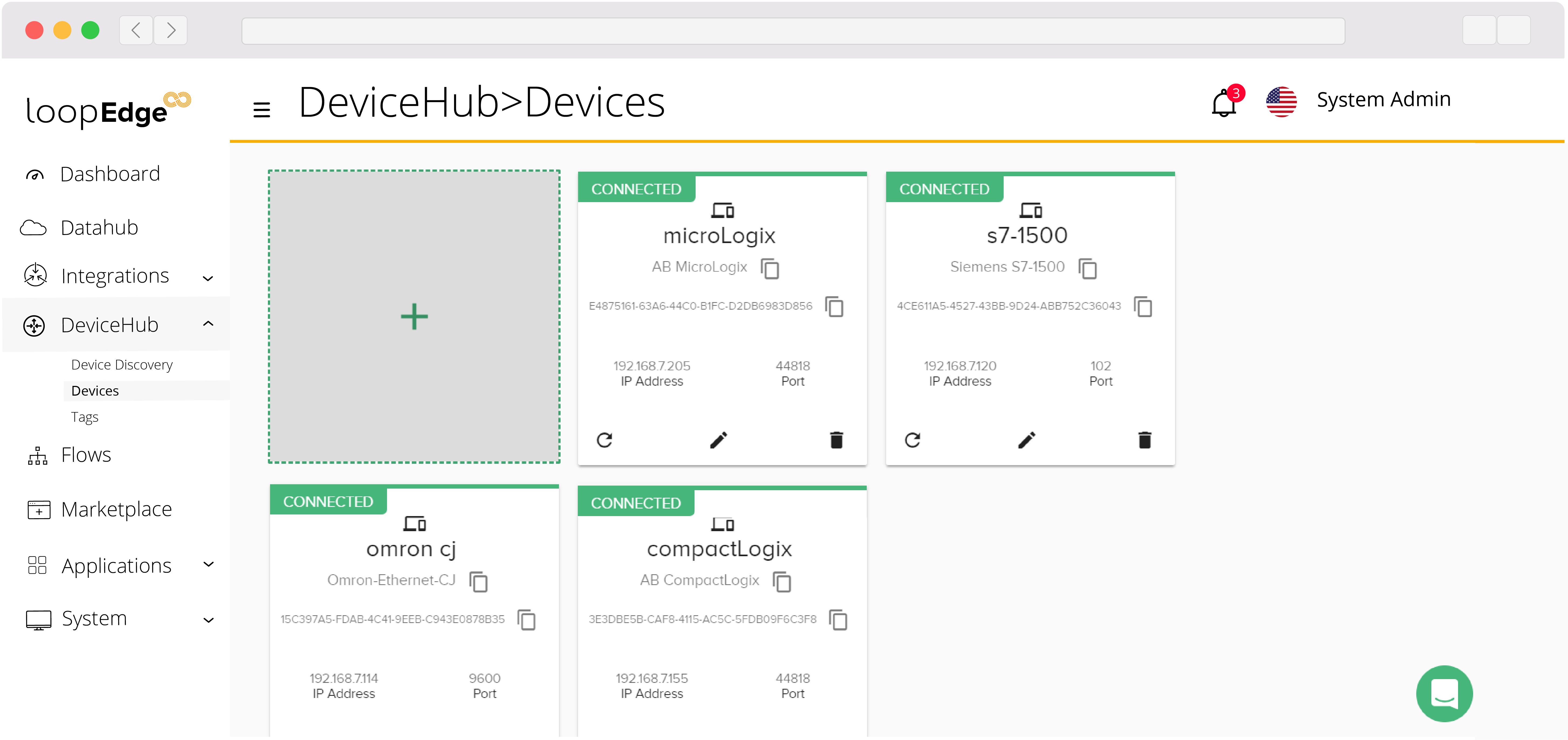Click IP address 192.168.7.114

pyautogui.click(x=343, y=678)
